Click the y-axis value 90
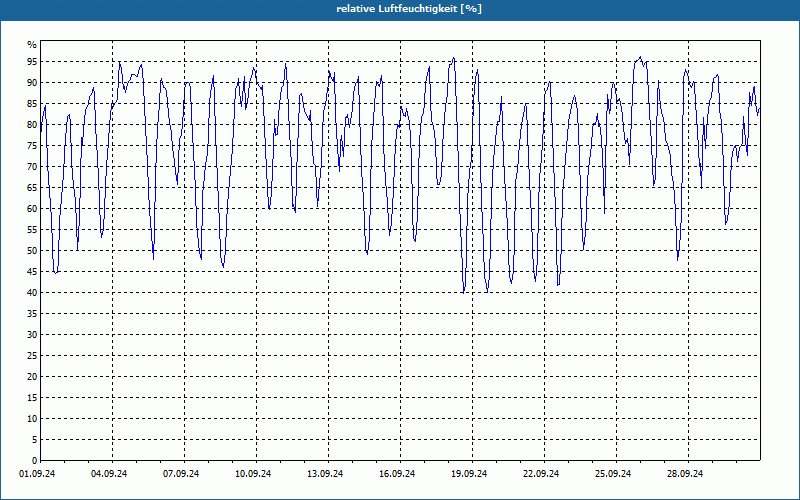Screen dimensions: 800x500 tap(32, 83)
